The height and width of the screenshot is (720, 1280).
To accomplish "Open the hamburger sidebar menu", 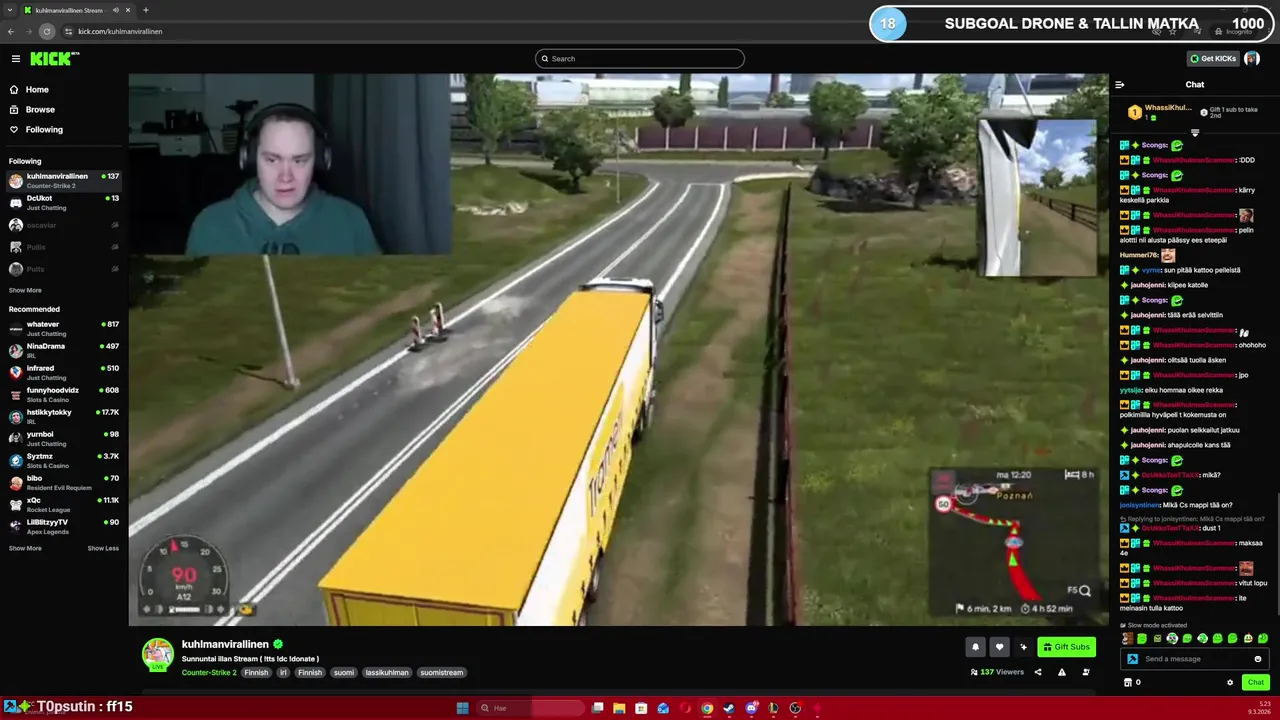I will point(15,59).
